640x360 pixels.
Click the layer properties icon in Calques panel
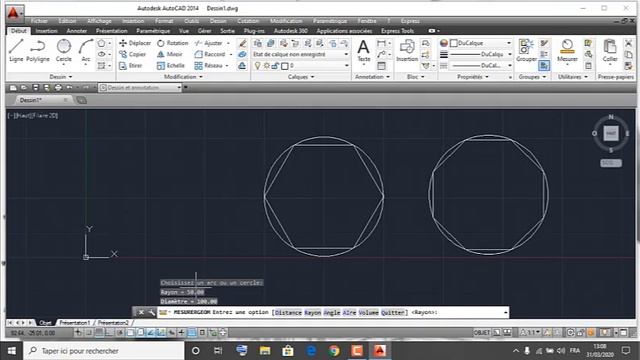click(x=258, y=43)
